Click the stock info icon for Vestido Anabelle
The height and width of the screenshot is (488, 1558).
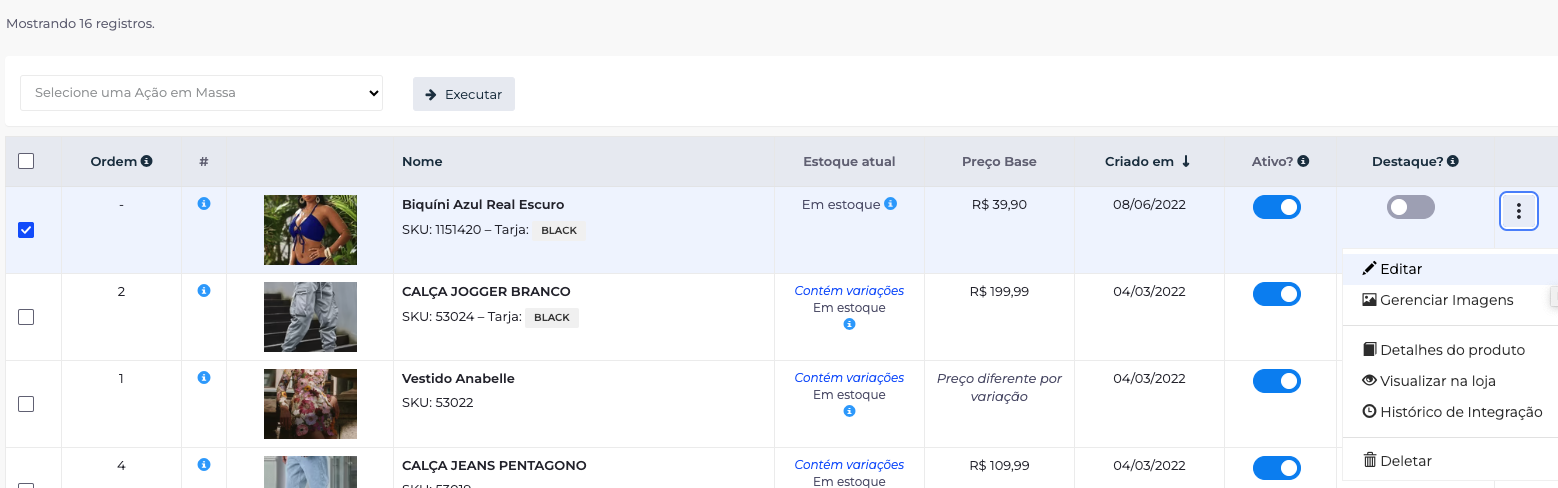tap(849, 411)
